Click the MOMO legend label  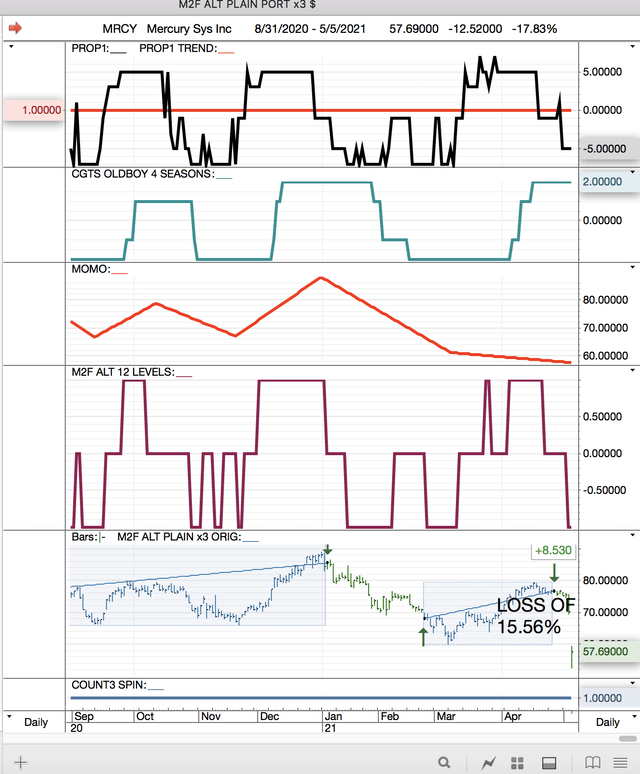[91, 269]
